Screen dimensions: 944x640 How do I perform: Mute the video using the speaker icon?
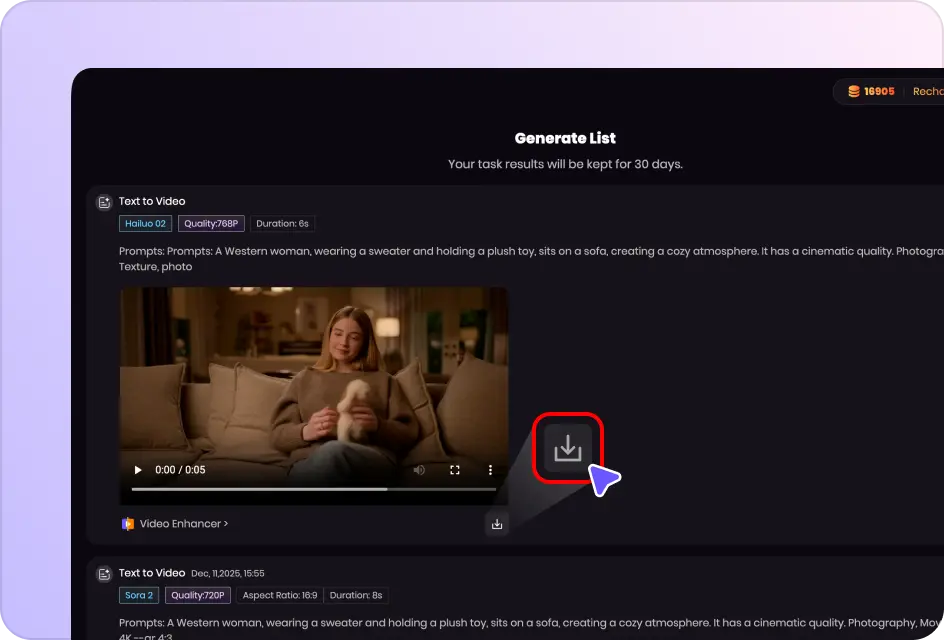tap(419, 470)
